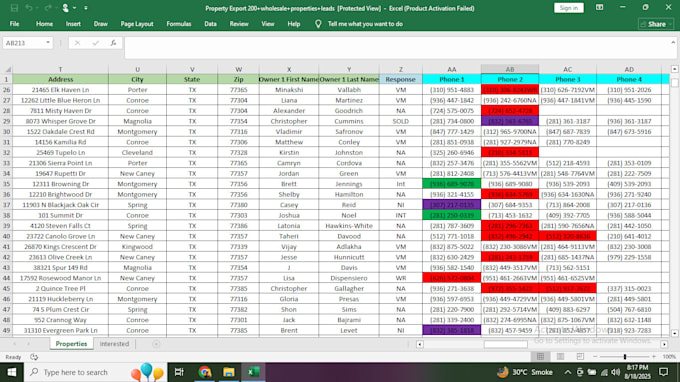Open the Formulas tab

pyautogui.click(x=179, y=24)
